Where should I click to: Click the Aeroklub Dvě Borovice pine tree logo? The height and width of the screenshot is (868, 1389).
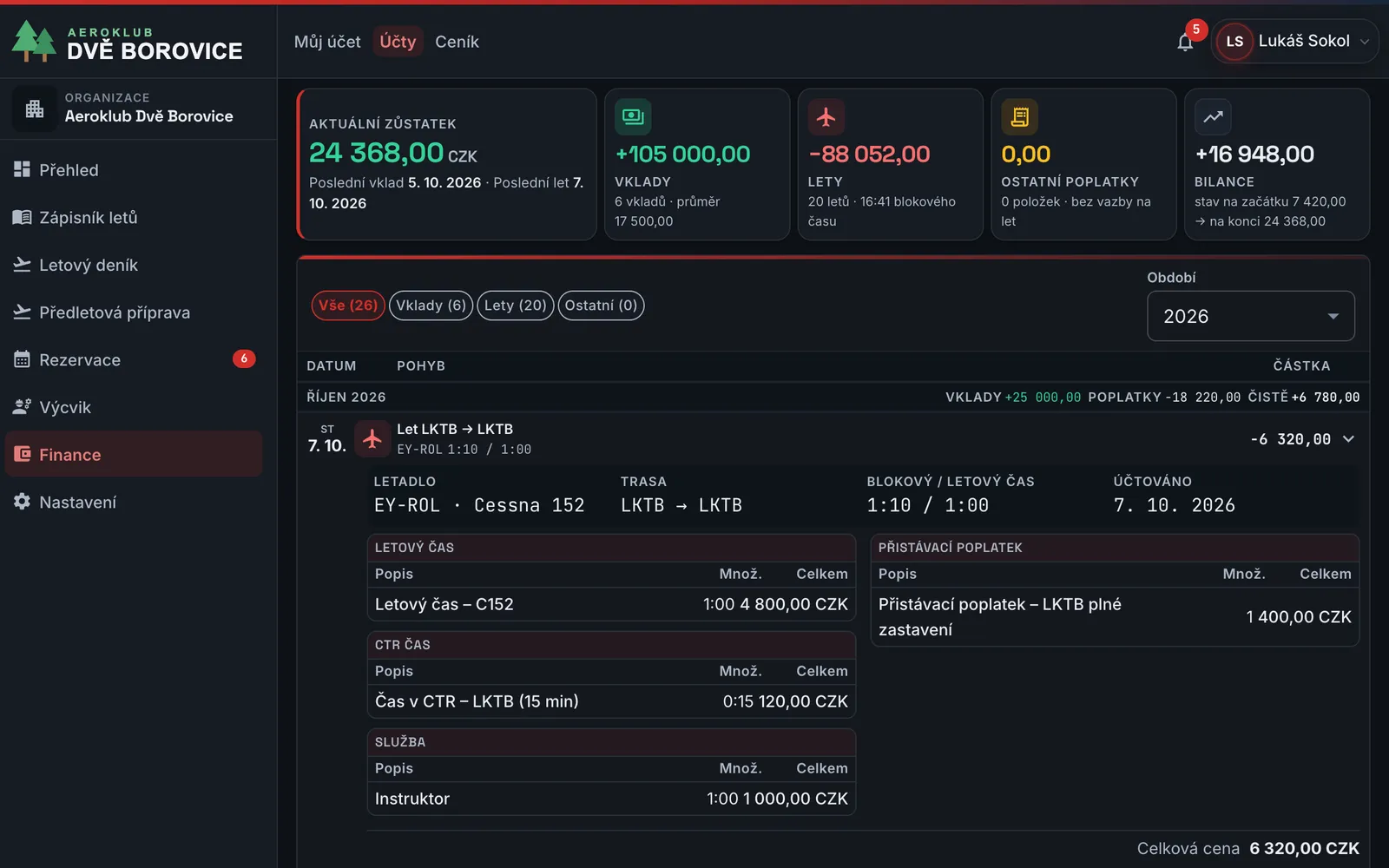[x=34, y=41]
